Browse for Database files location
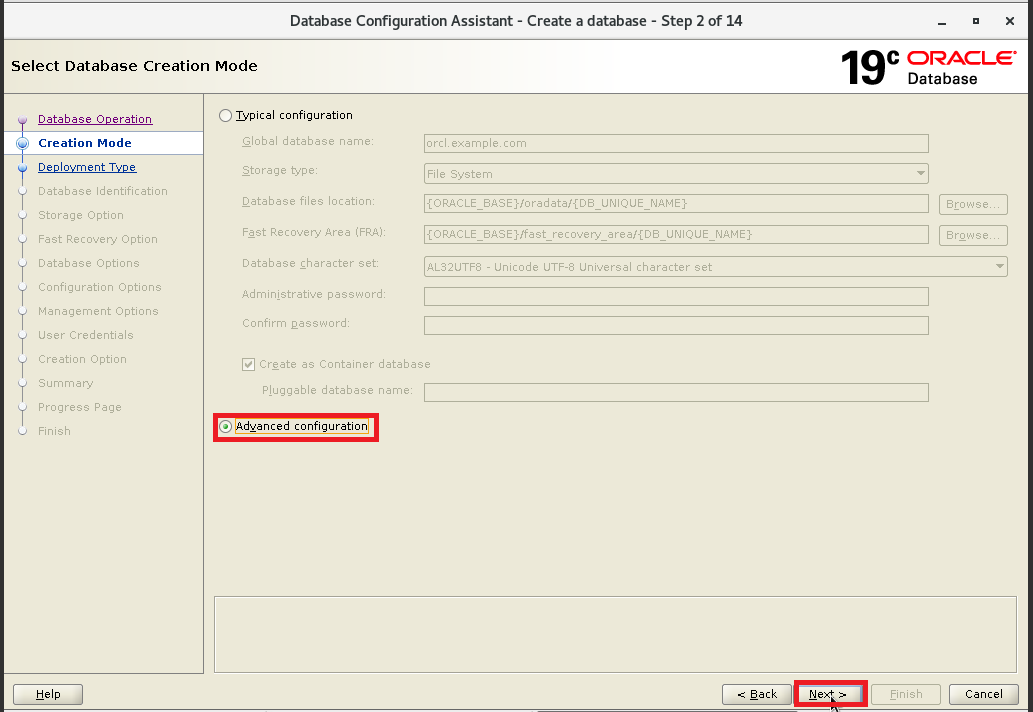Screen dimensions: 1033x712 click(x=973, y=204)
